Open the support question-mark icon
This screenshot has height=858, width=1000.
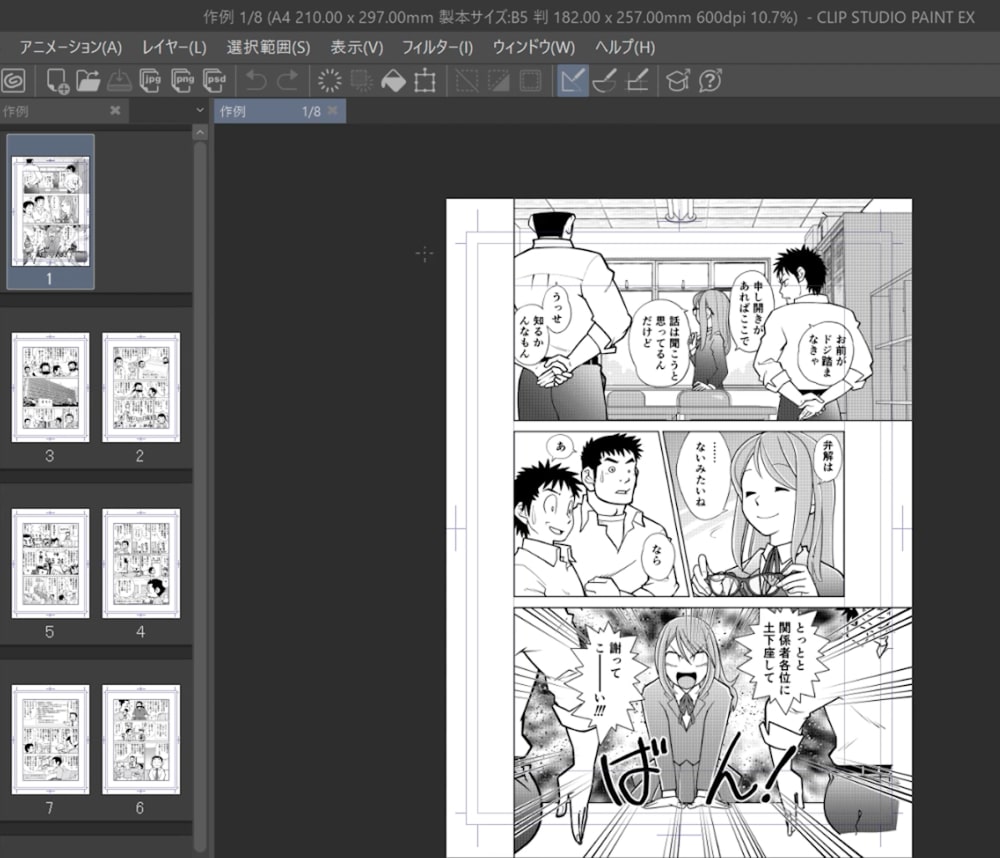click(x=710, y=81)
